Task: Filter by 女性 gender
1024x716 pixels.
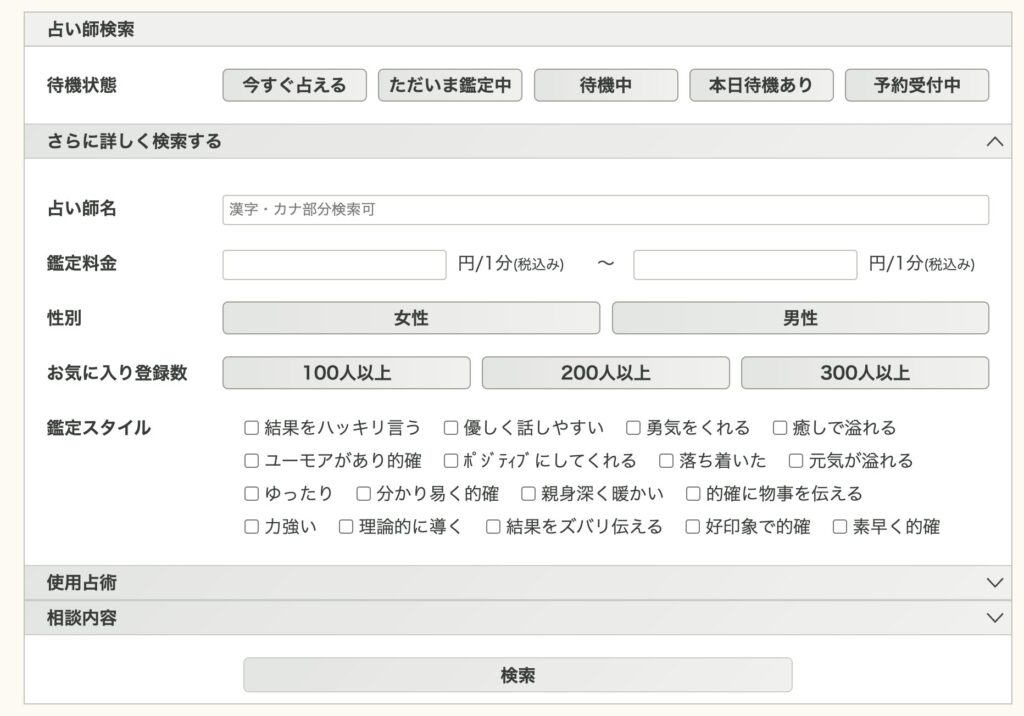Action: pos(411,318)
